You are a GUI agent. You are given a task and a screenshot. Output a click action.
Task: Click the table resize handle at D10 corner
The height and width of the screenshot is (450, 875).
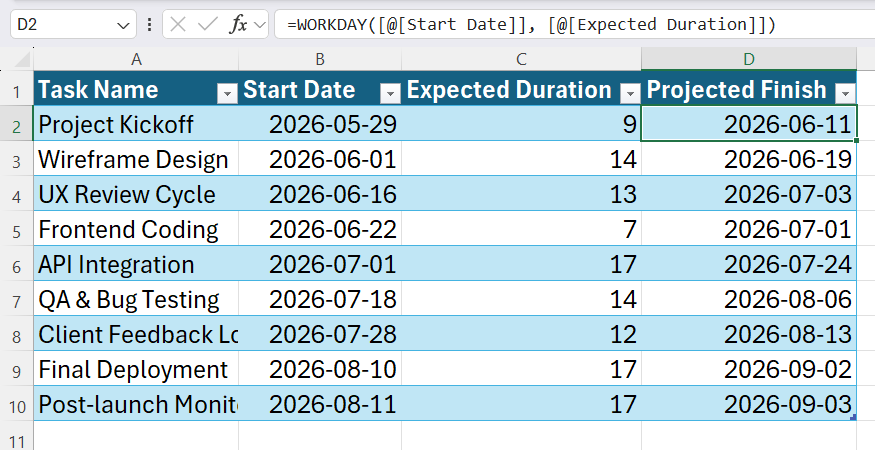coord(853,417)
